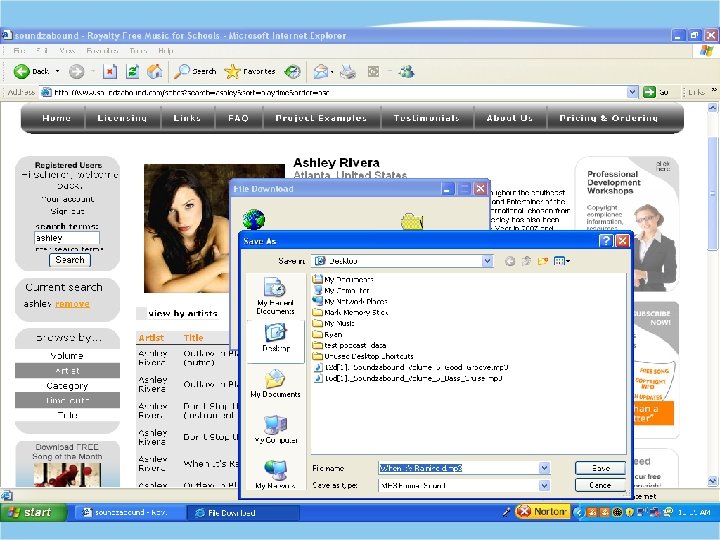Image resolution: width=720 pixels, height=540 pixels.
Task: Go to Home tab on website navigation
Action: click(56, 118)
